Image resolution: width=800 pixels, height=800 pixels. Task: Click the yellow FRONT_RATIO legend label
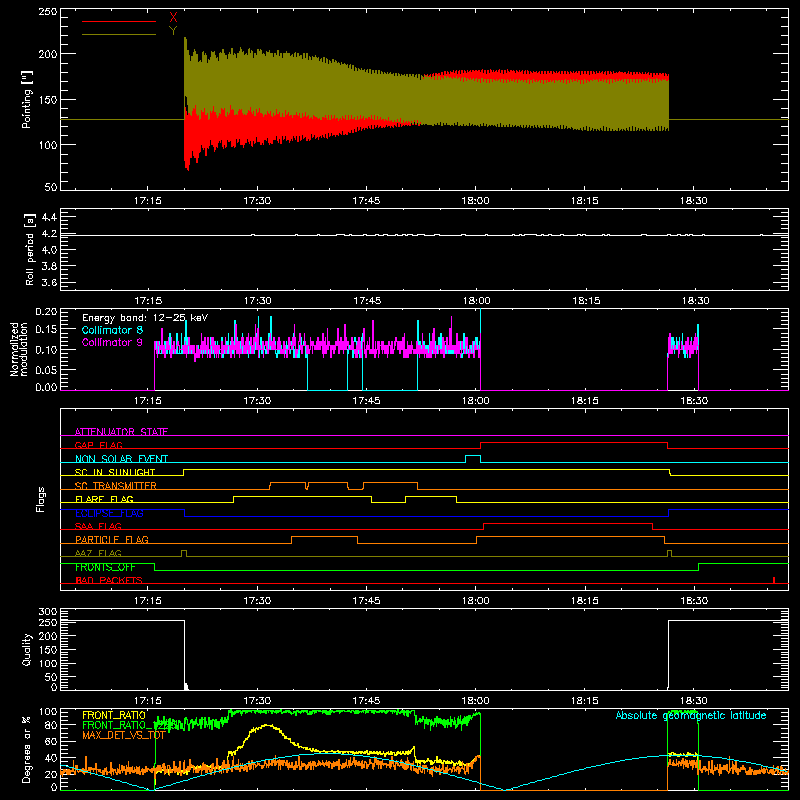pyautogui.click(x=114, y=715)
